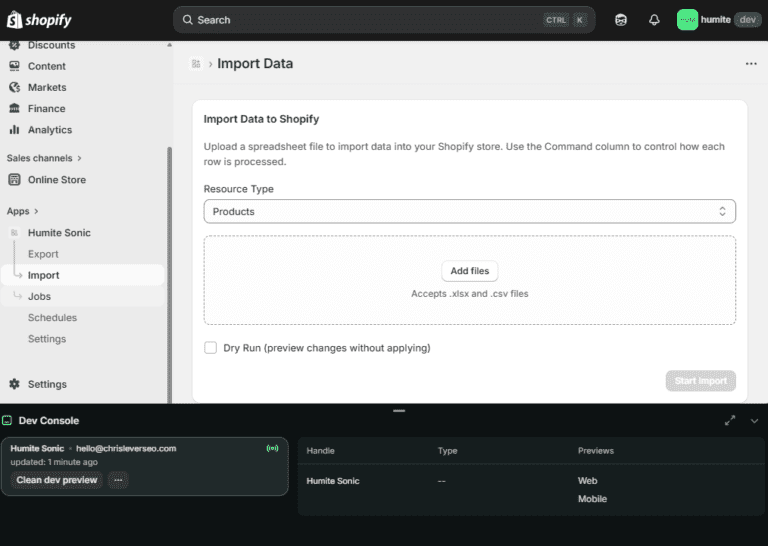The height and width of the screenshot is (546, 768).
Task: Open the Resource Type Products dropdown
Action: pos(469,212)
